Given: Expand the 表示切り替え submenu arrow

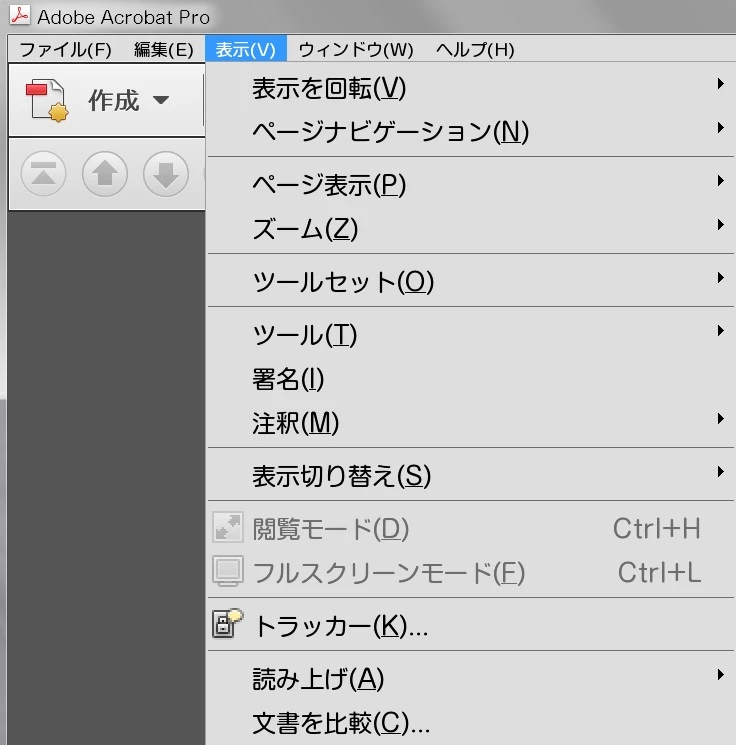Looking at the screenshot, I should point(721,472).
